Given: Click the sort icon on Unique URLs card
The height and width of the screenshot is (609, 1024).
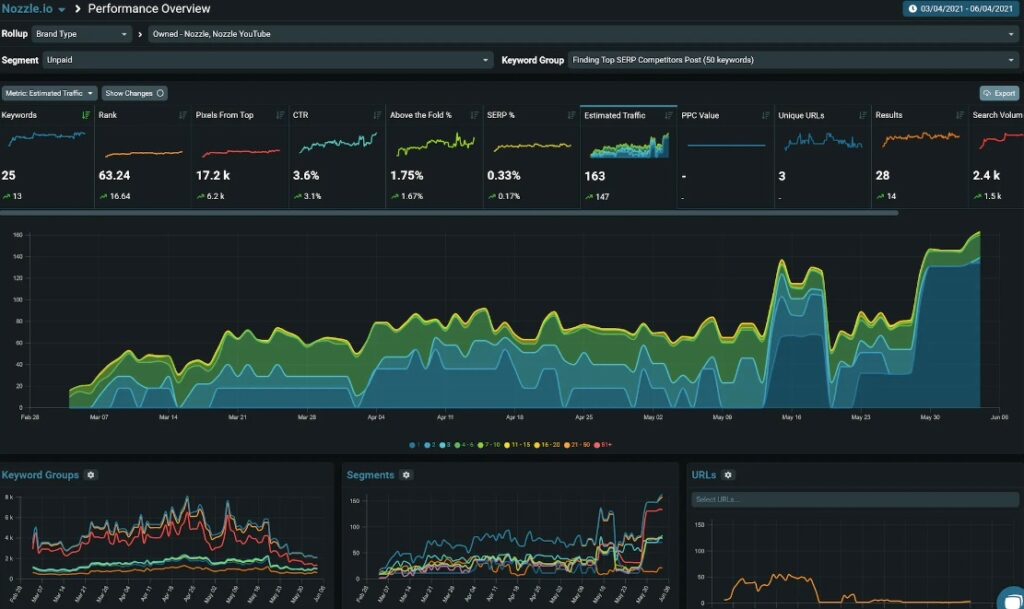Looking at the screenshot, I should click(x=863, y=116).
